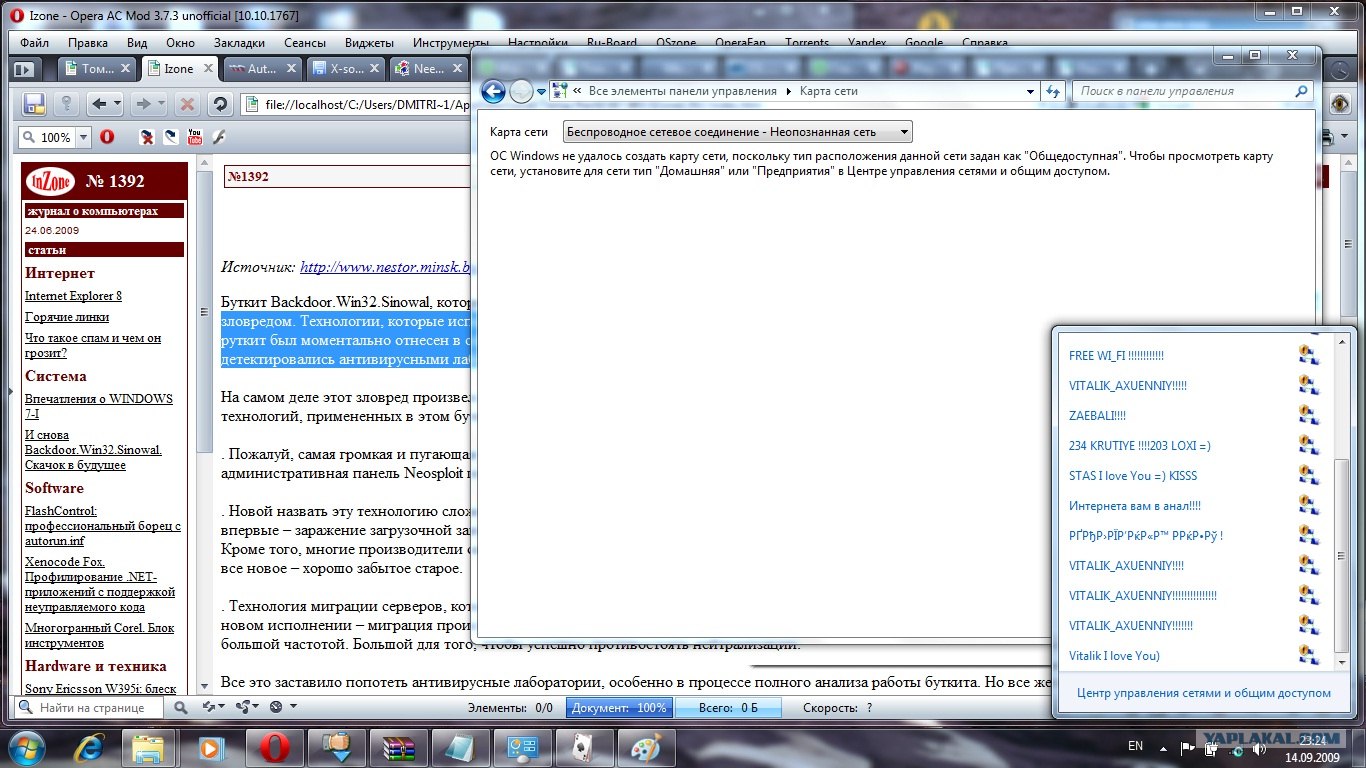Screen dimensions: 1366x768
Task: Select the FREE WI_FI wireless network
Action: coord(1116,356)
